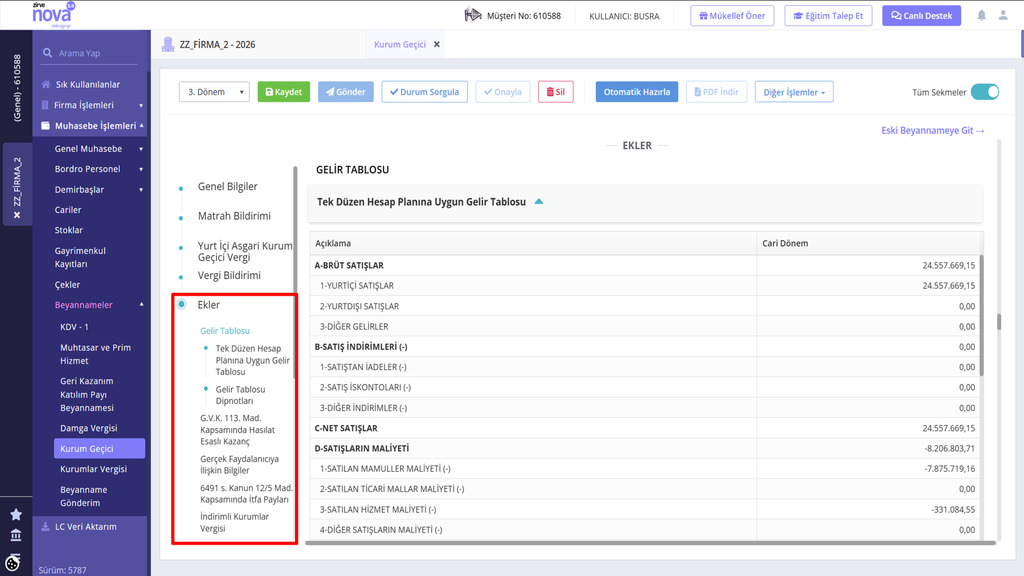Click Eğitim Talep Et button
The width and height of the screenshot is (1024, 576).
828,16
